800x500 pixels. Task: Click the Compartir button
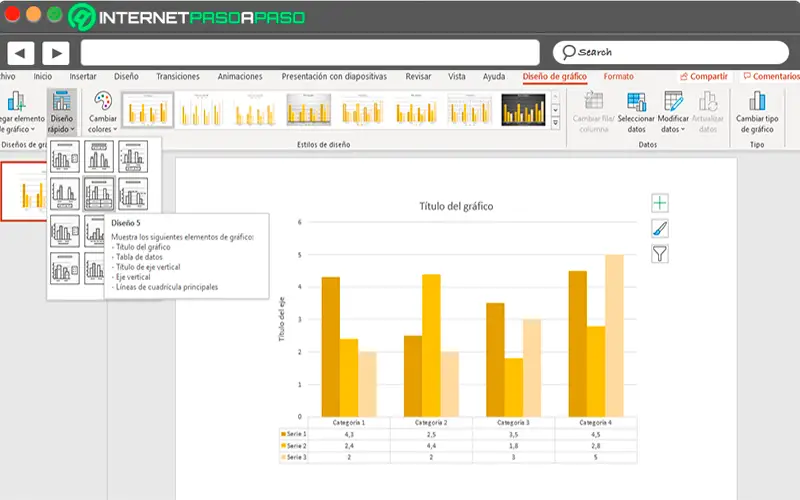[704, 76]
